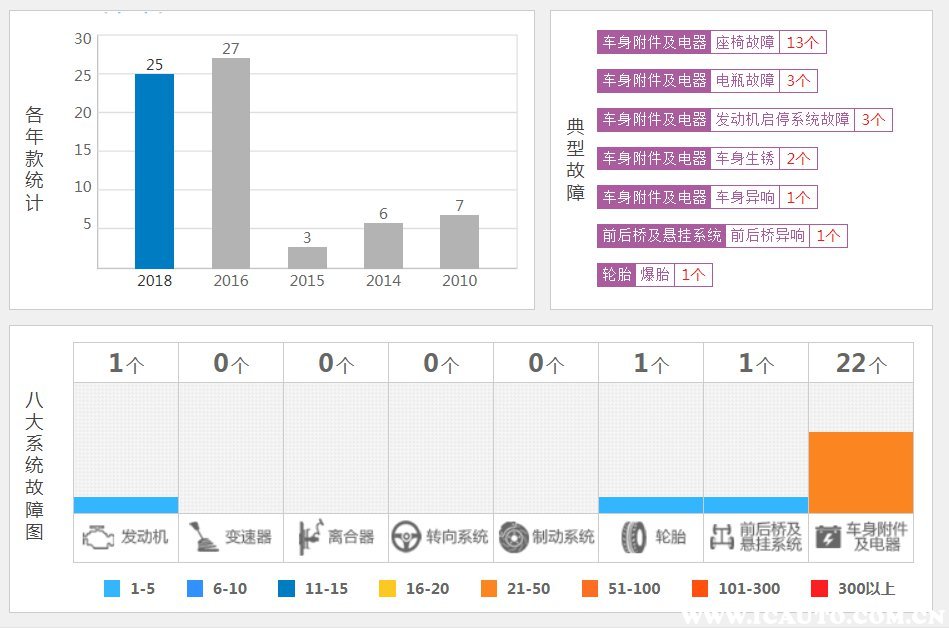
Task: Click the engine (发动机) system icon
Action: [x=98, y=537]
